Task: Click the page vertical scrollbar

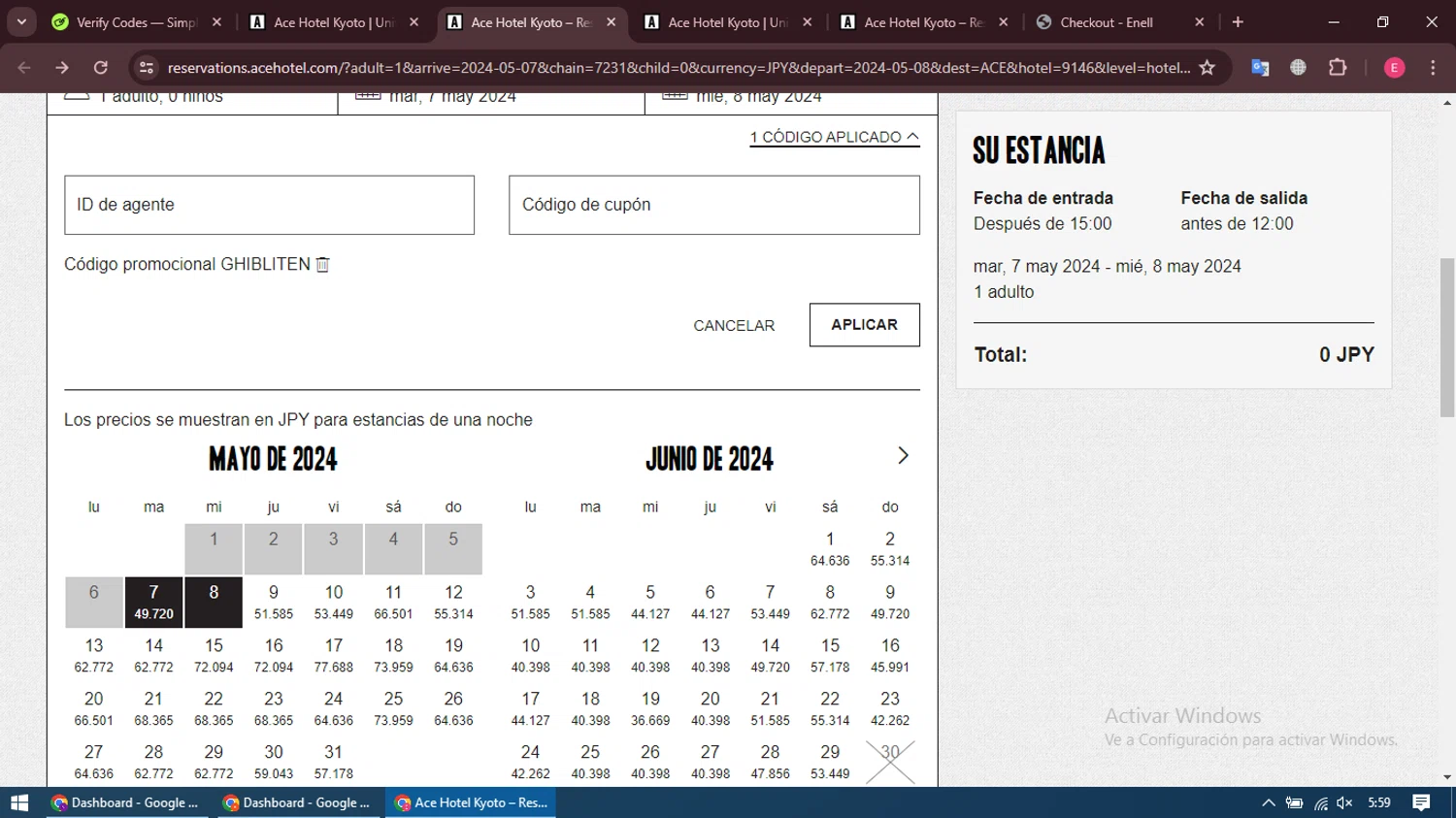Action: click(x=1447, y=338)
